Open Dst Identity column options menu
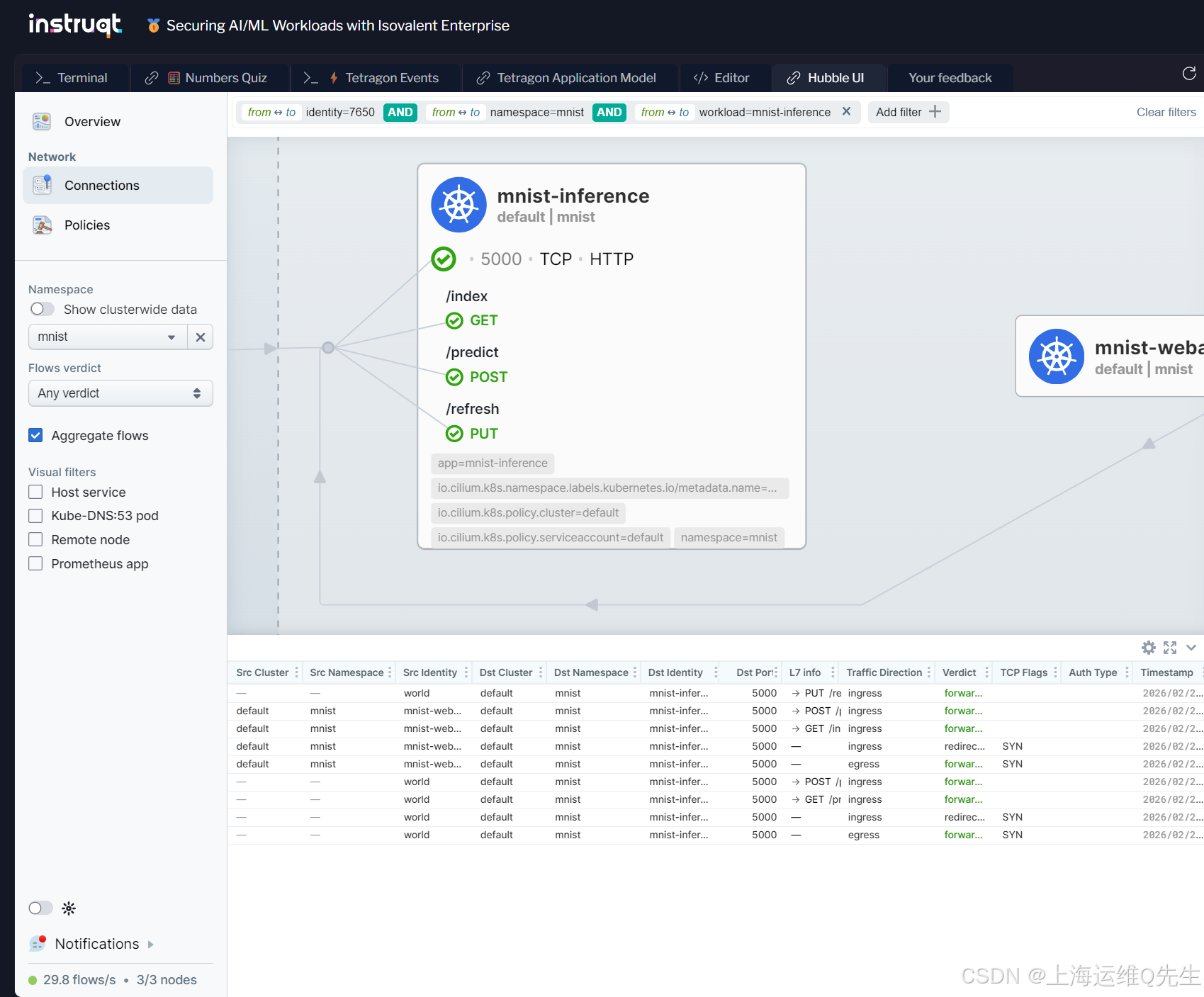1204x997 pixels. (x=716, y=672)
